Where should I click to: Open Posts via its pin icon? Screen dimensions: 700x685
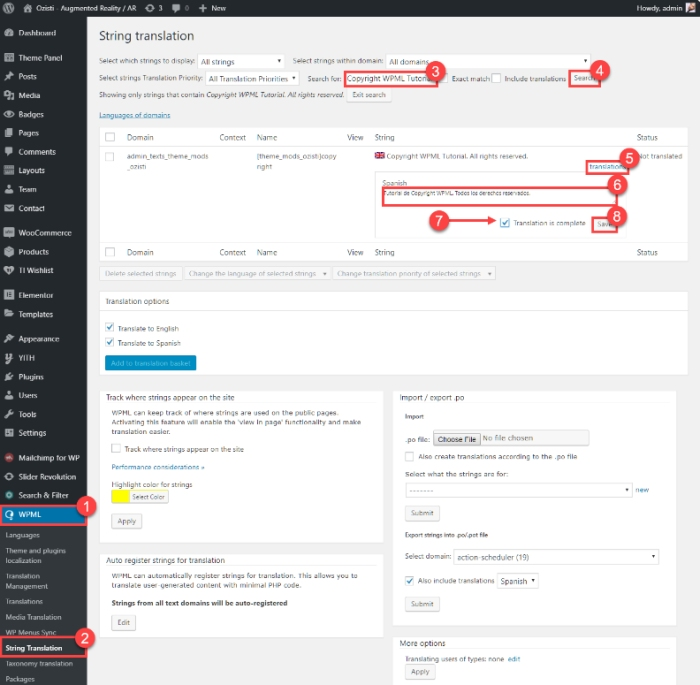9,76
